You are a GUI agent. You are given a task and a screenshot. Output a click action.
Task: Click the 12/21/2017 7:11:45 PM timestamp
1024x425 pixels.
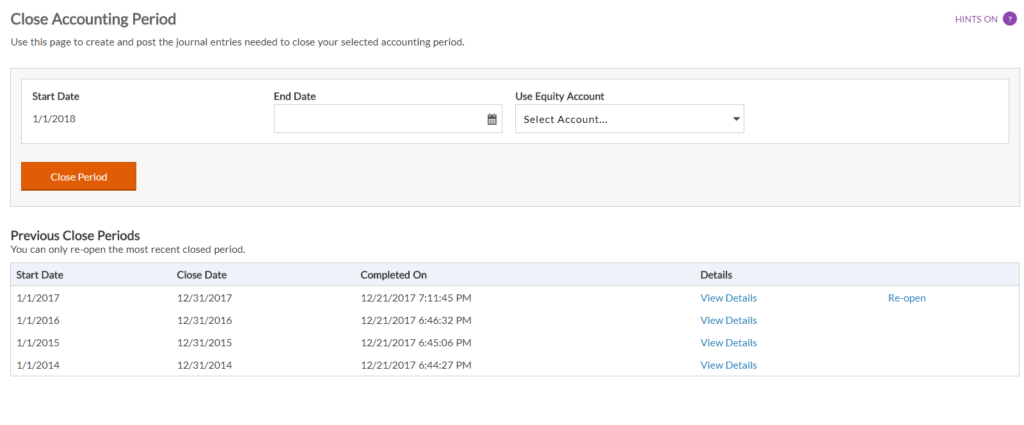(x=416, y=298)
